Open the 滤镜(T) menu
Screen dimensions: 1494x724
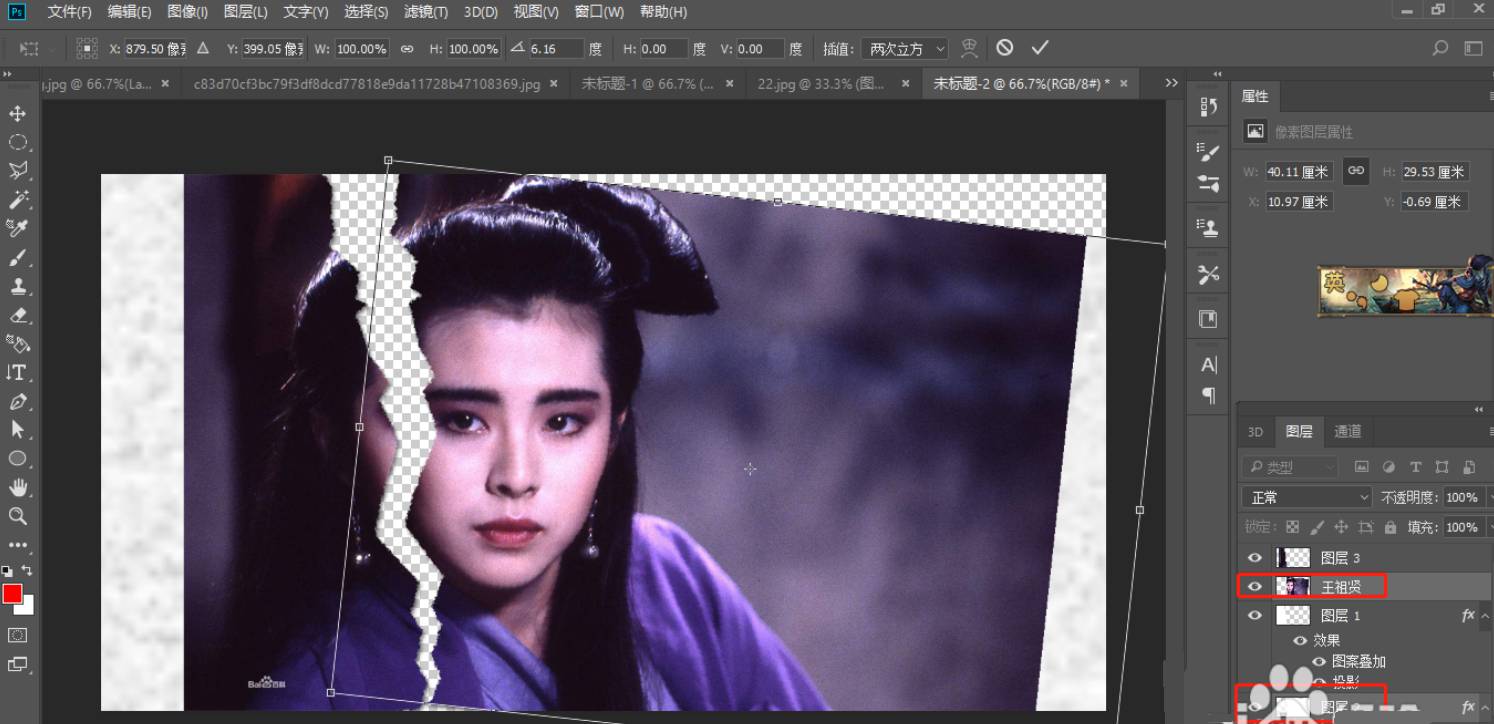coord(426,12)
